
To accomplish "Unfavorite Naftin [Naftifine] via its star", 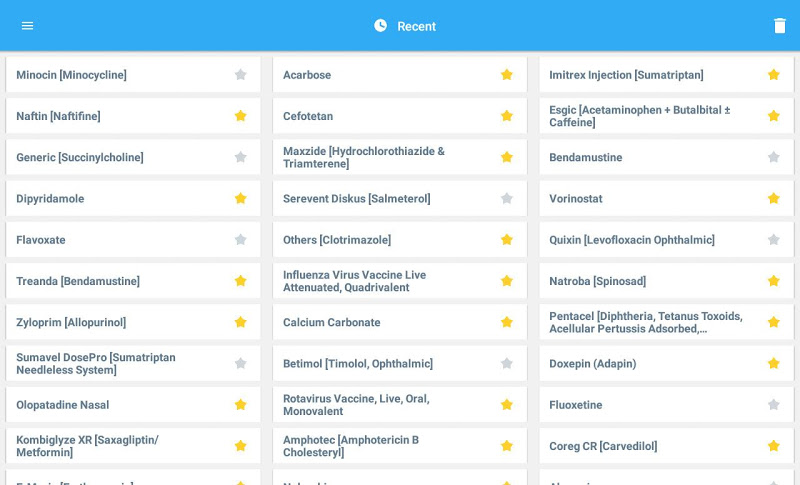I will coord(240,116).
